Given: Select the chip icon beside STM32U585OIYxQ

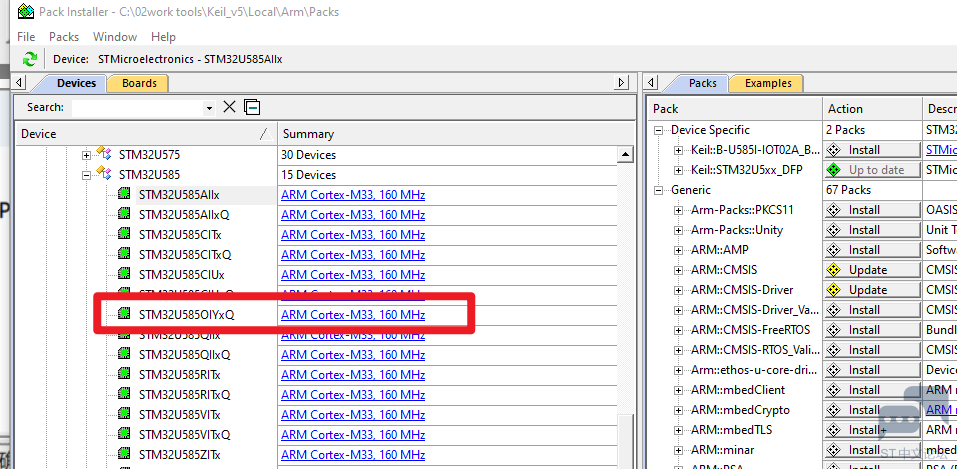Looking at the screenshot, I should click(125, 314).
